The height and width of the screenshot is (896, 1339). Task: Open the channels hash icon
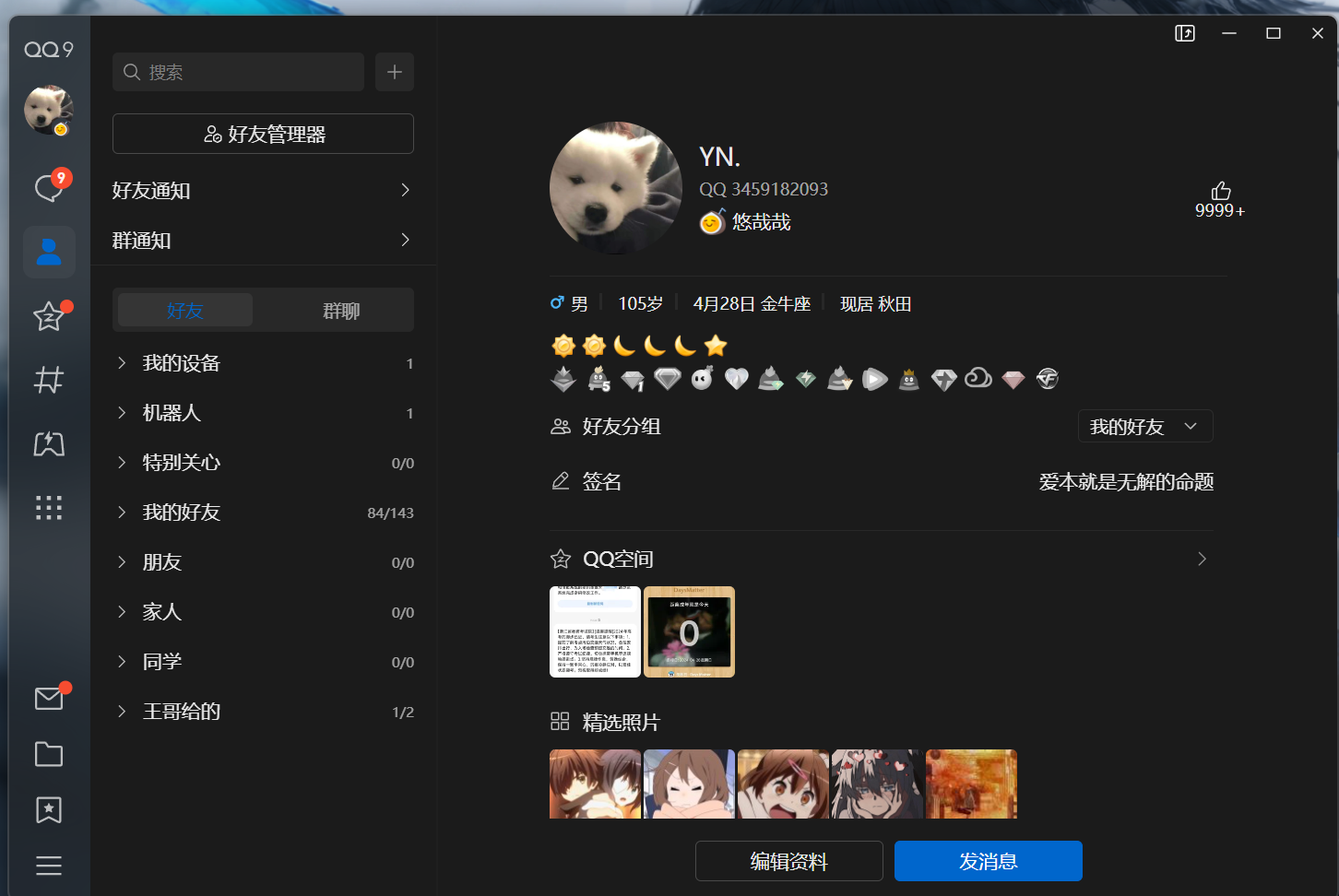click(x=49, y=380)
